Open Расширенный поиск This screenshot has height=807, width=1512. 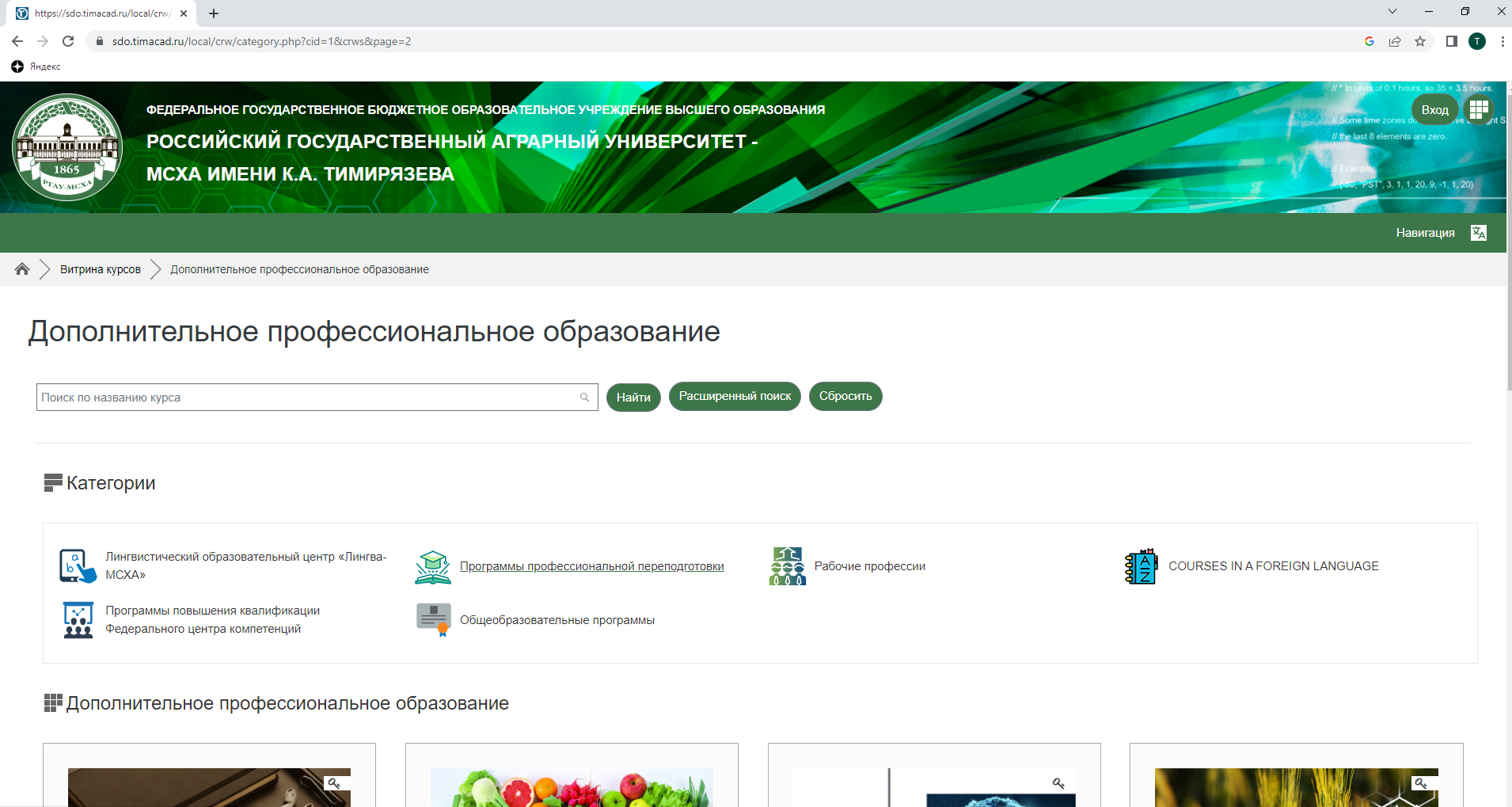(735, 396)
